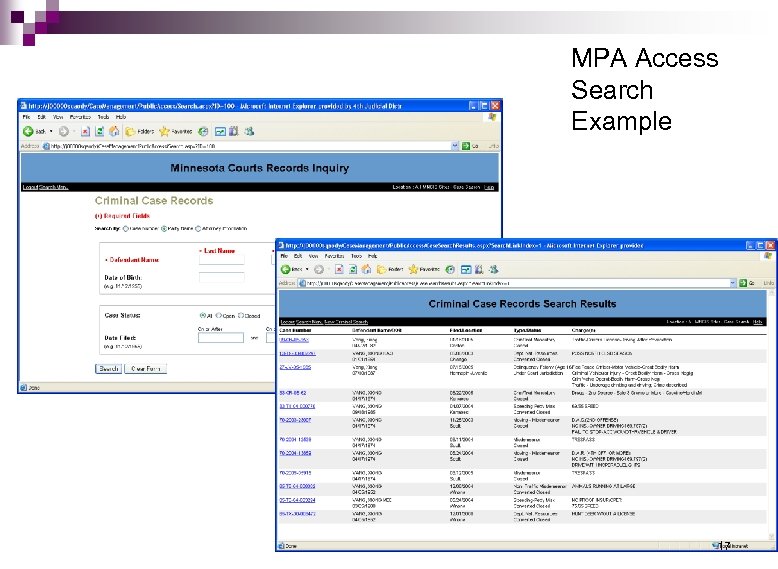Select Closed case status radio button
The width and height of the screenshot is (778, 569).
[x=241, y=316]
